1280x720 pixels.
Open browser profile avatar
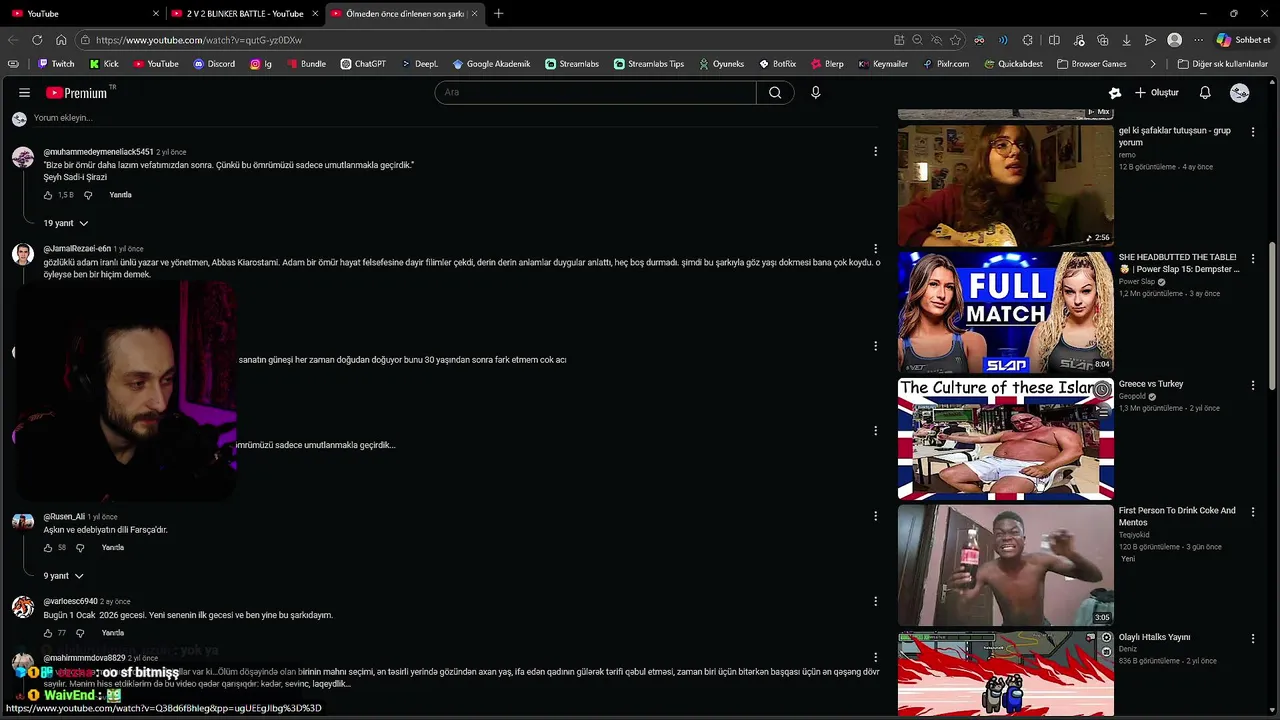1174,40
